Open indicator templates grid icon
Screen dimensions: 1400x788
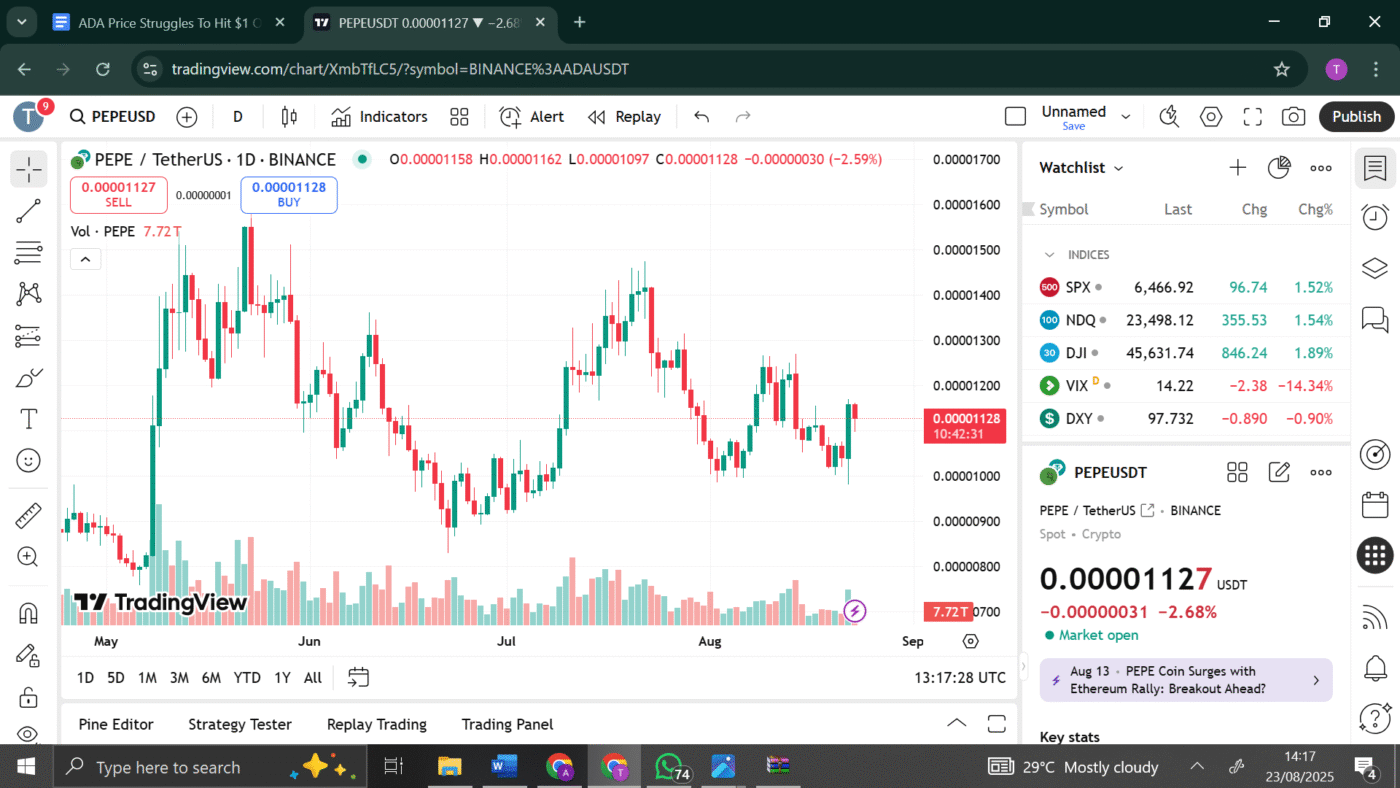pos(459,117)
